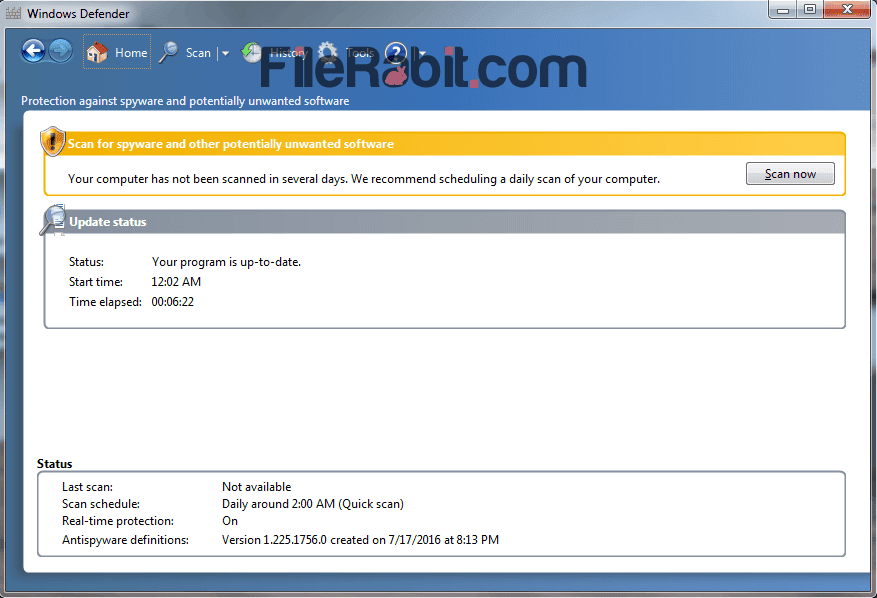Click the Scan now button
Image resolution: width=877 pixels, height=598 pixels.
click(790, 173)
